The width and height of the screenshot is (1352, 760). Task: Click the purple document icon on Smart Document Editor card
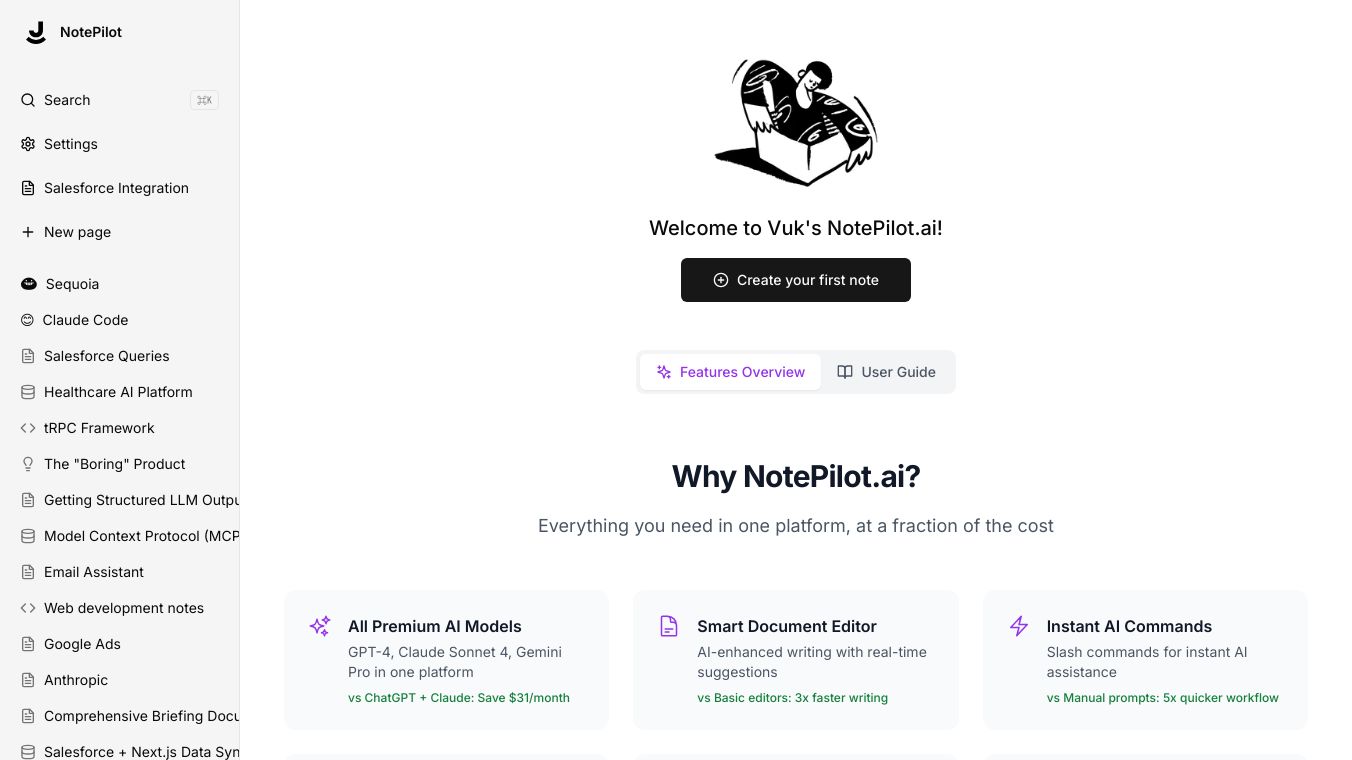669,626
